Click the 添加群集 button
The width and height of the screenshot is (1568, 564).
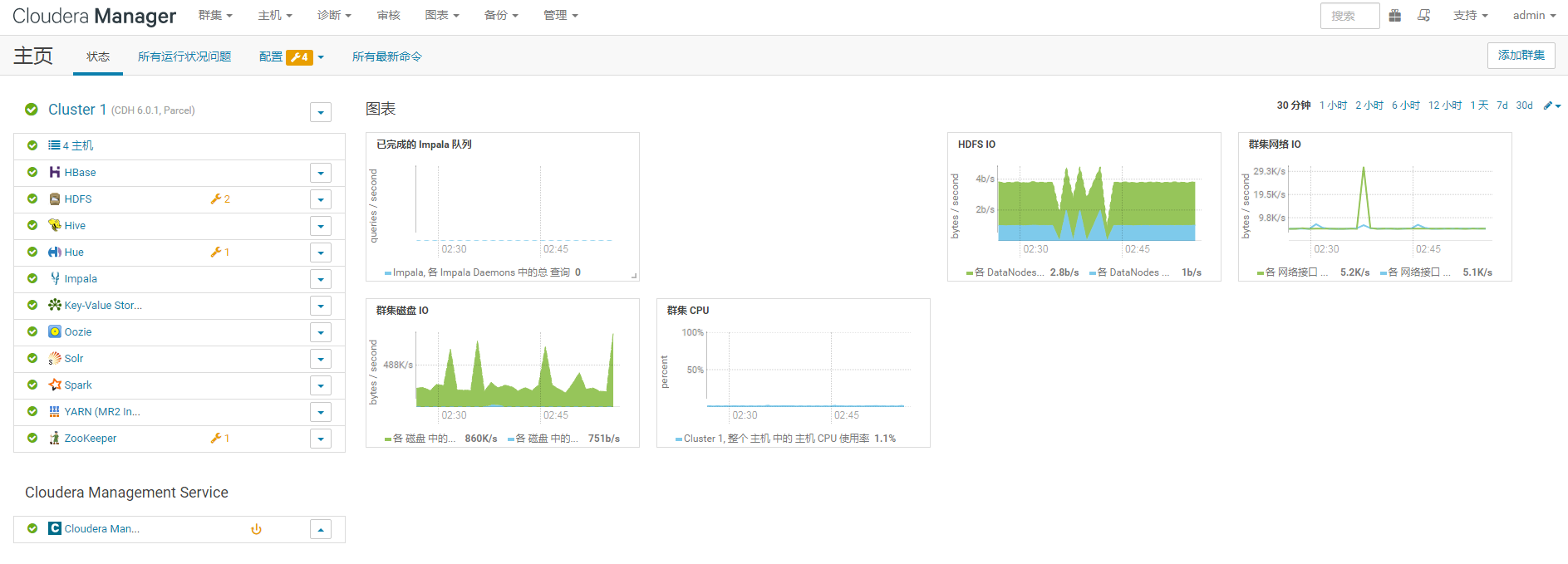coord(1521,55)
